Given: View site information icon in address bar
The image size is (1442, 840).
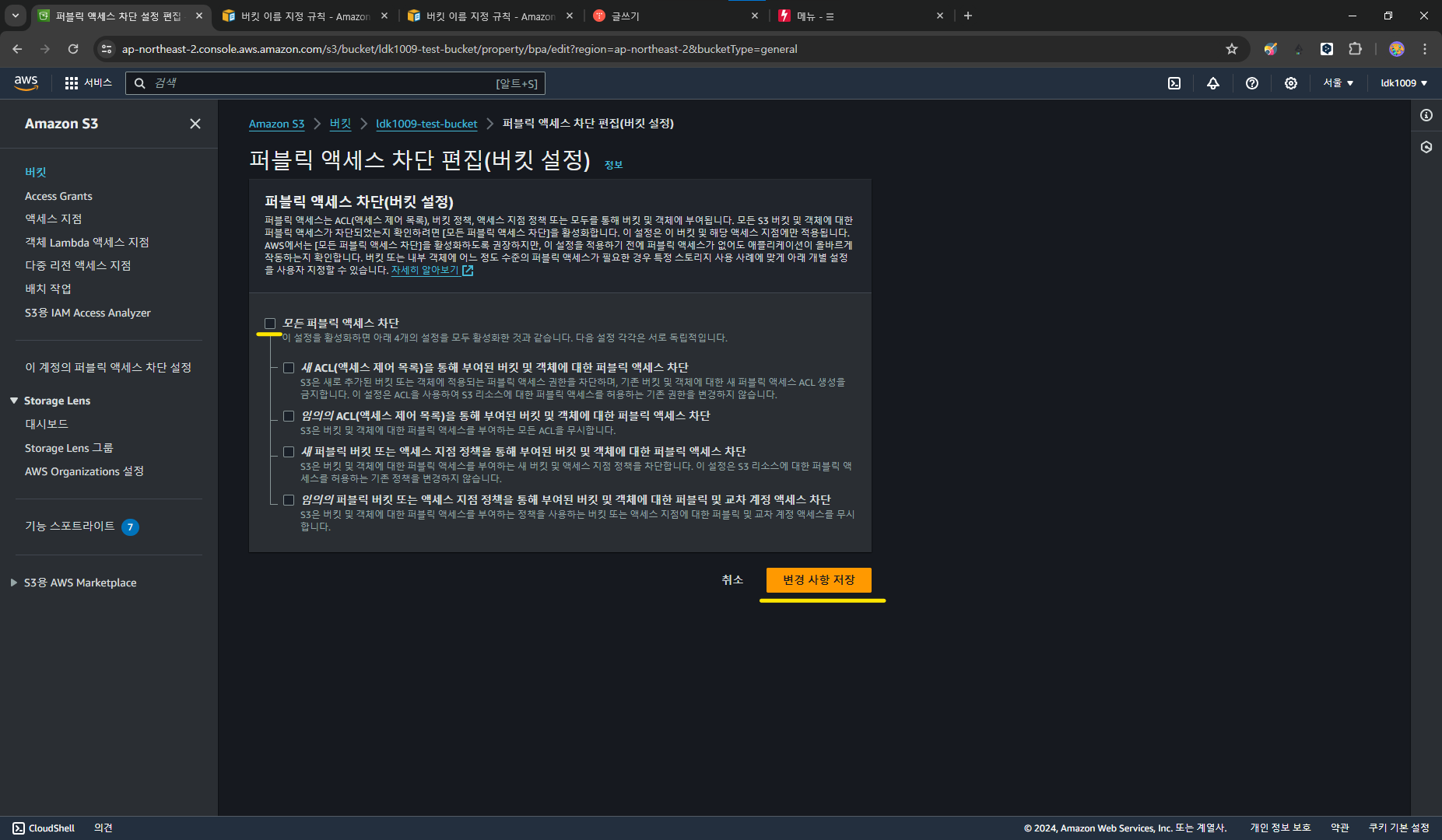Looking at the screenshot, I should [x=107, y=49].
